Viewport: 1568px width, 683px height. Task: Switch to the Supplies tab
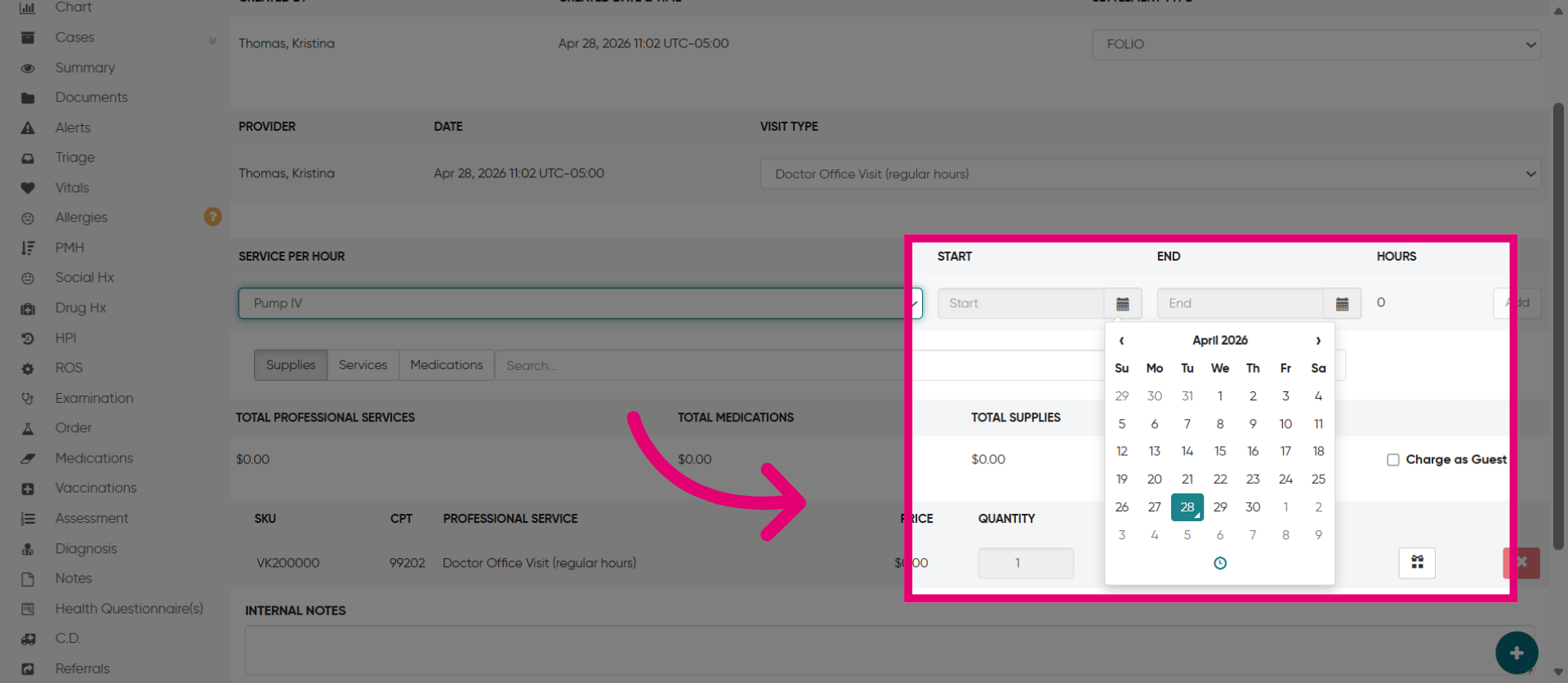(291, 365)
